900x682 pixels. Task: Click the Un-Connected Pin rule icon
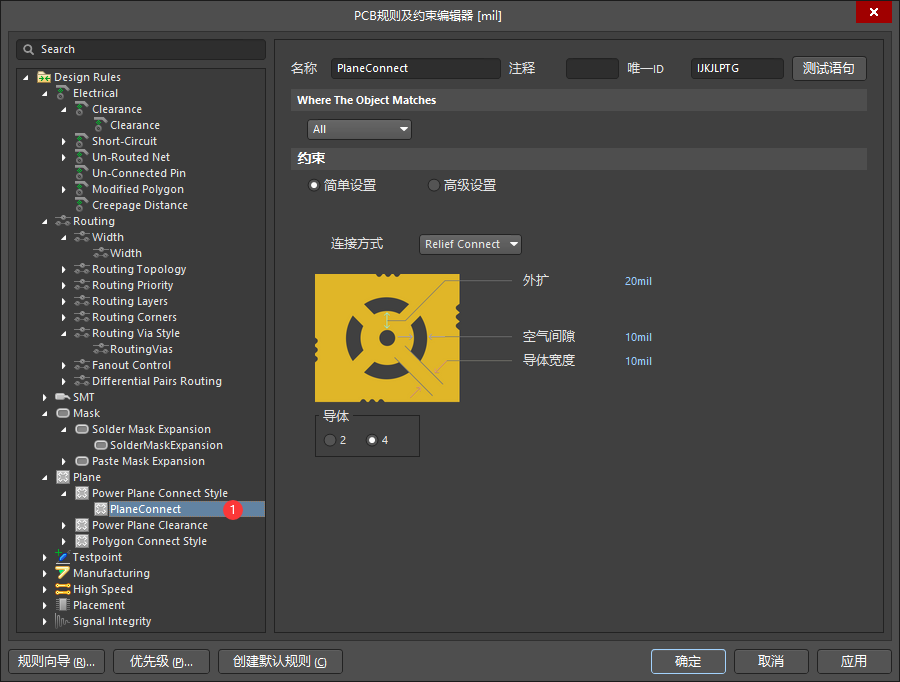pyautogui.click(x=82, y=173)
